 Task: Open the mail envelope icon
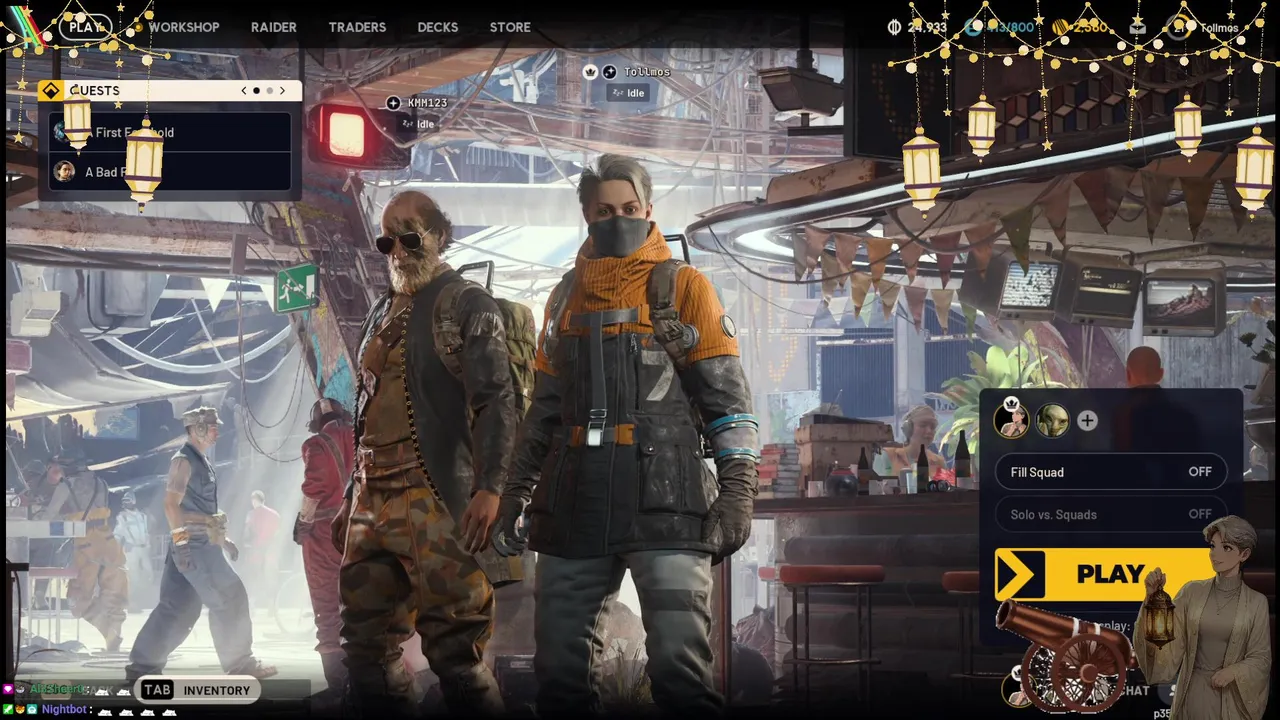tap(1138, 27)
